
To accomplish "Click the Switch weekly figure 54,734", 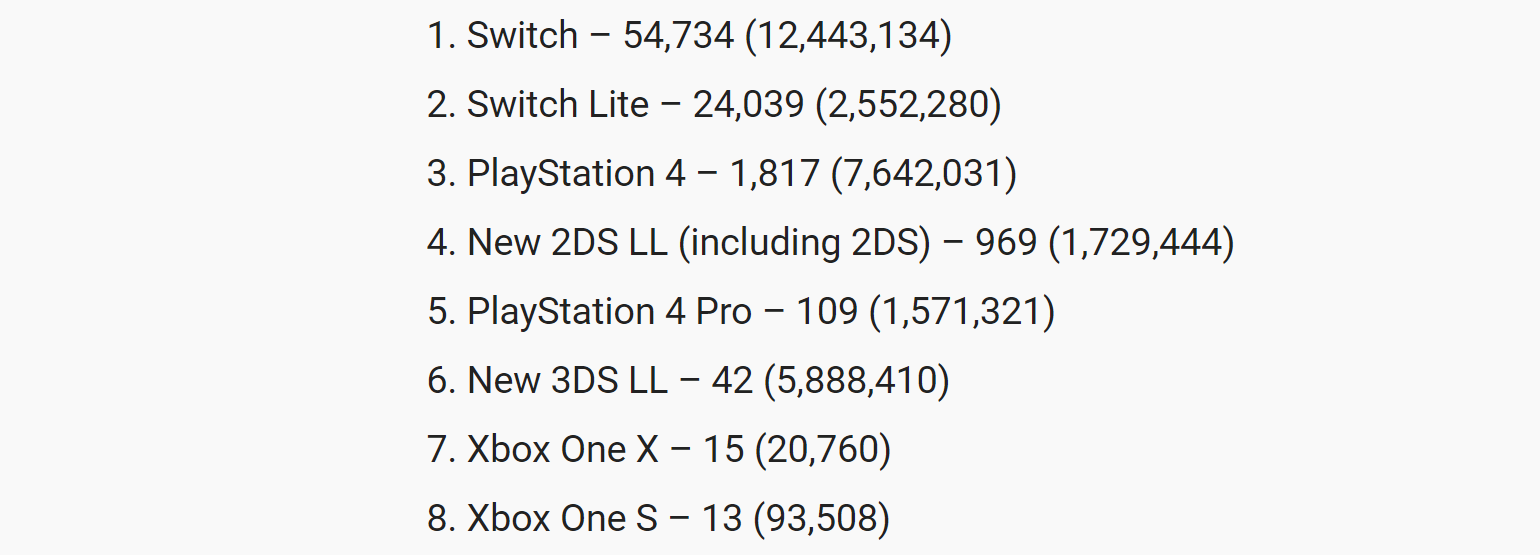I will pos(678,36).
